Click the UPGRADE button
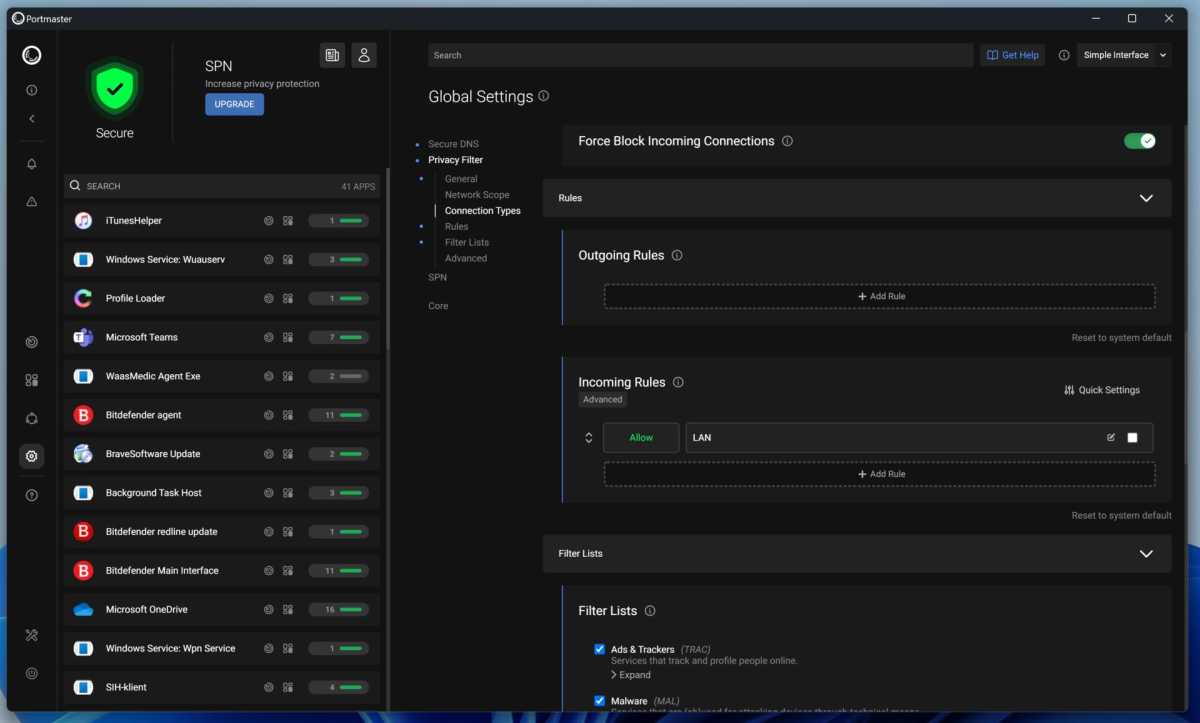This screenshot has width=1200, height=723. tap(235, 104)
